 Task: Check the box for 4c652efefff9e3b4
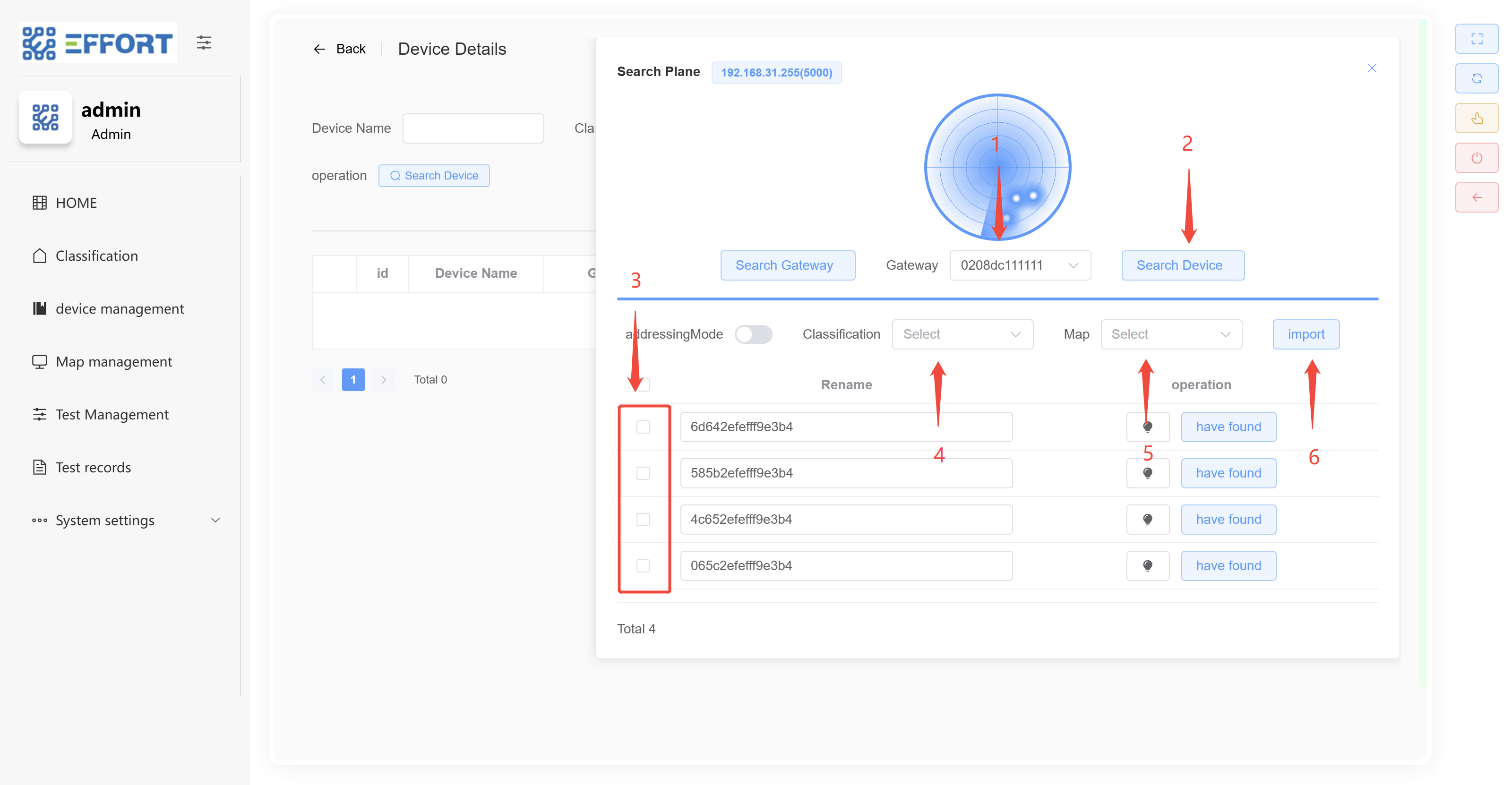[x=643, y=519]
